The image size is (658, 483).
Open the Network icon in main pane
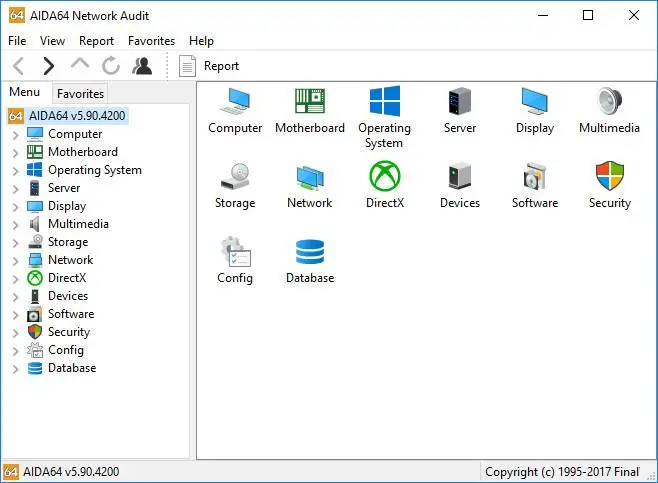(x=310, y=178)
